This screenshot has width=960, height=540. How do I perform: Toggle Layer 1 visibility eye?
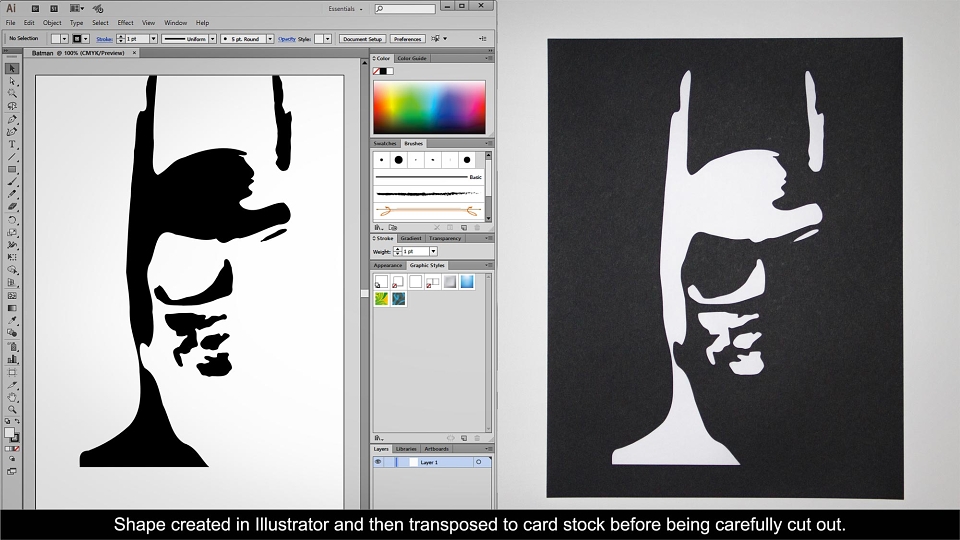click(378, 462)
